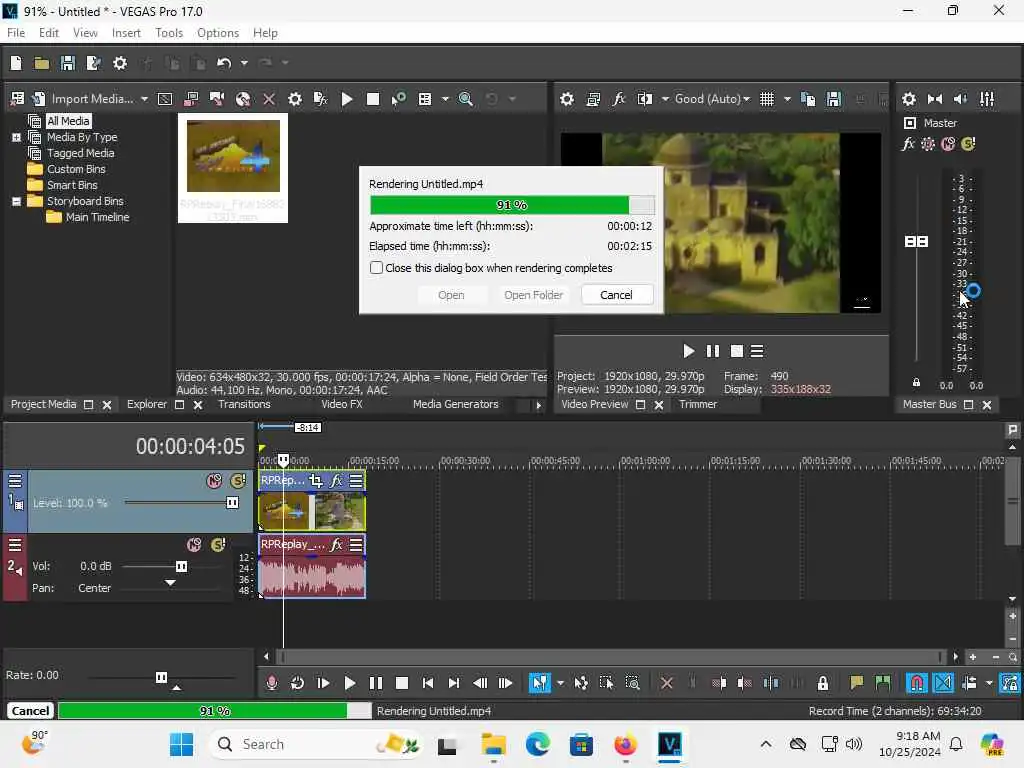Click Video Output FX icon in preview

click(x=618, y=99)
